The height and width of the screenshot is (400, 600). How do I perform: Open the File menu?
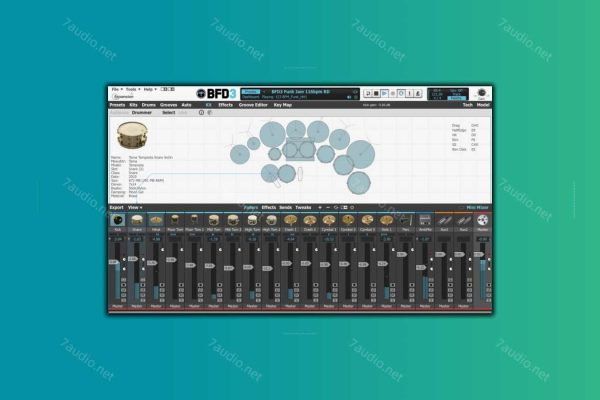tap(117, 89)
